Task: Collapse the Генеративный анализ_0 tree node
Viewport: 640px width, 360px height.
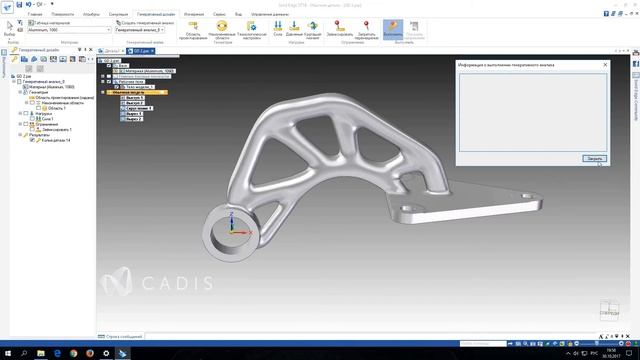Action: 14,82
